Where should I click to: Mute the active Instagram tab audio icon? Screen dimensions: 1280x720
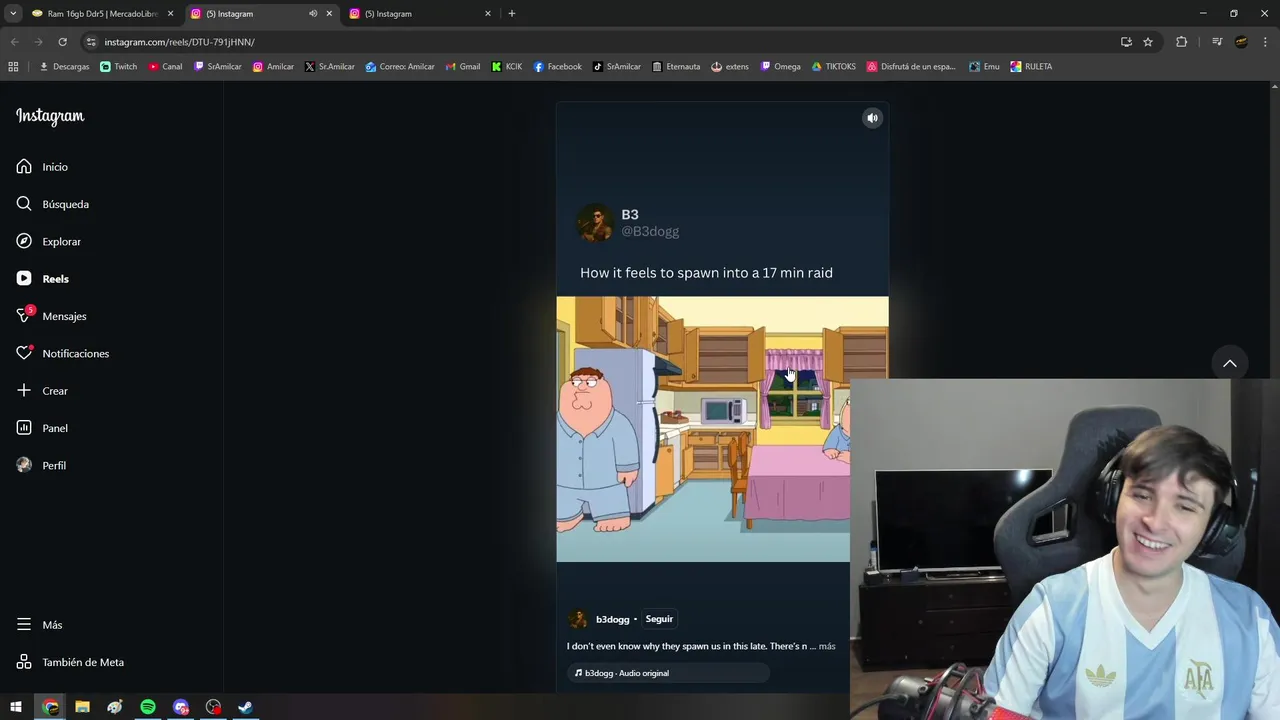coord(313,14)
